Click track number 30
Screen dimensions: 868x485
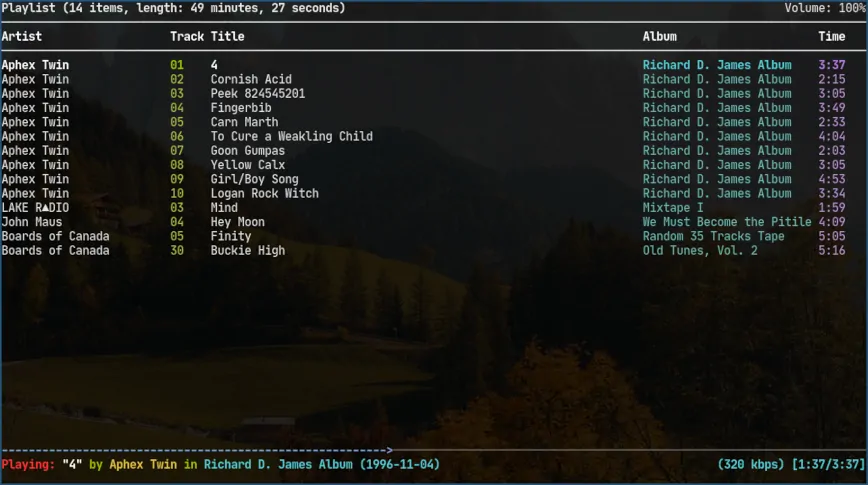(x=177, y=251)
